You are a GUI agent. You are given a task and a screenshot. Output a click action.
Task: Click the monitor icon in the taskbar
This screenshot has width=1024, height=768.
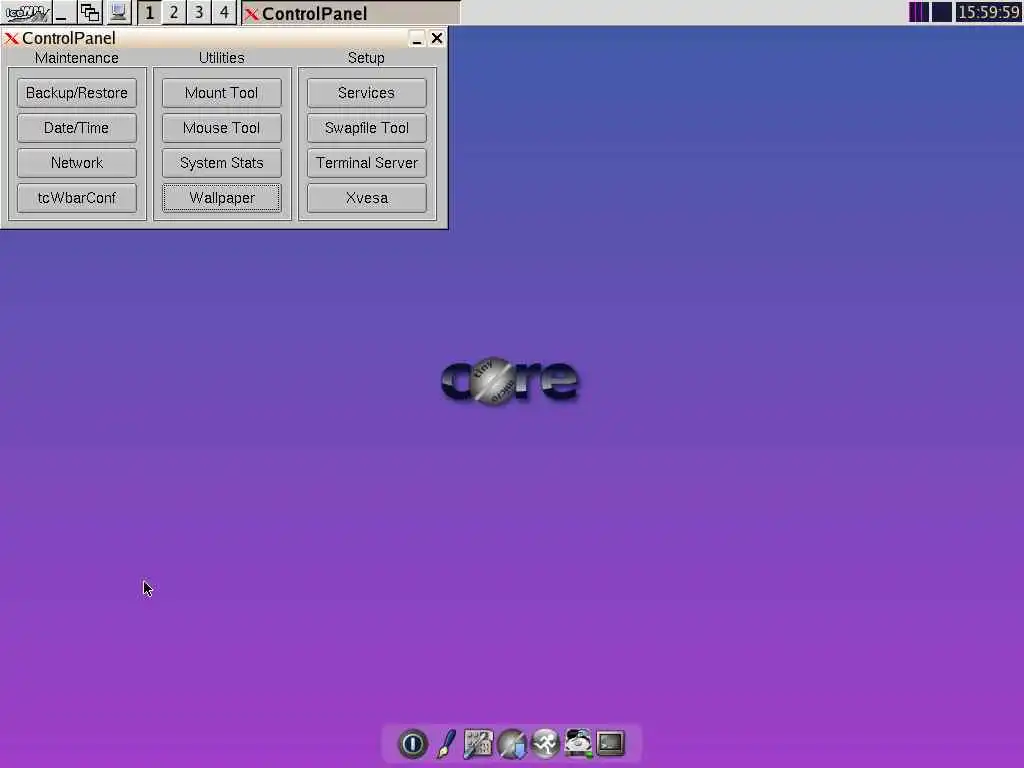coord(118,12)
